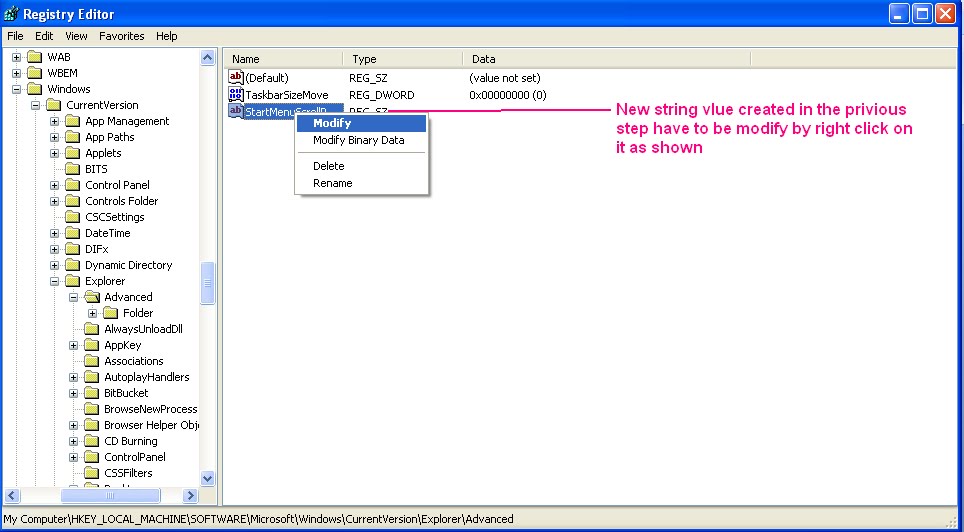
Task: Choose Modify from the context menu
Action: pyautogui.click(x=362, y=124)
